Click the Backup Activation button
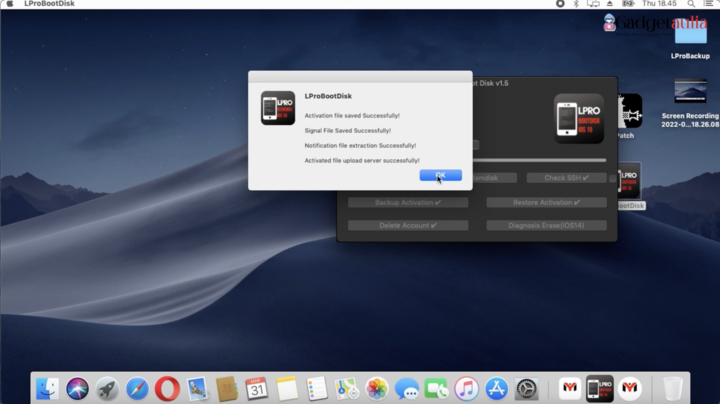 tap(408, 202)
